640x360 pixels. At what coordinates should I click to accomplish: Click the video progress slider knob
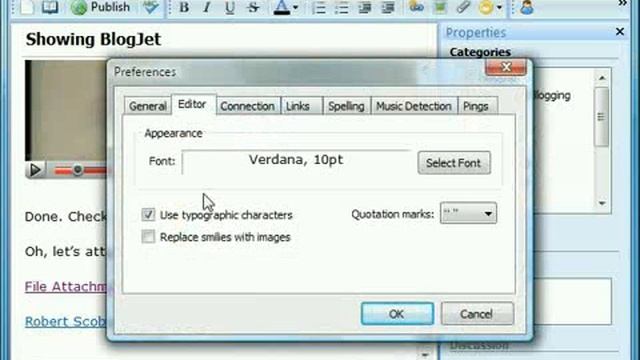pyautogui.click(x=77, y=170)
